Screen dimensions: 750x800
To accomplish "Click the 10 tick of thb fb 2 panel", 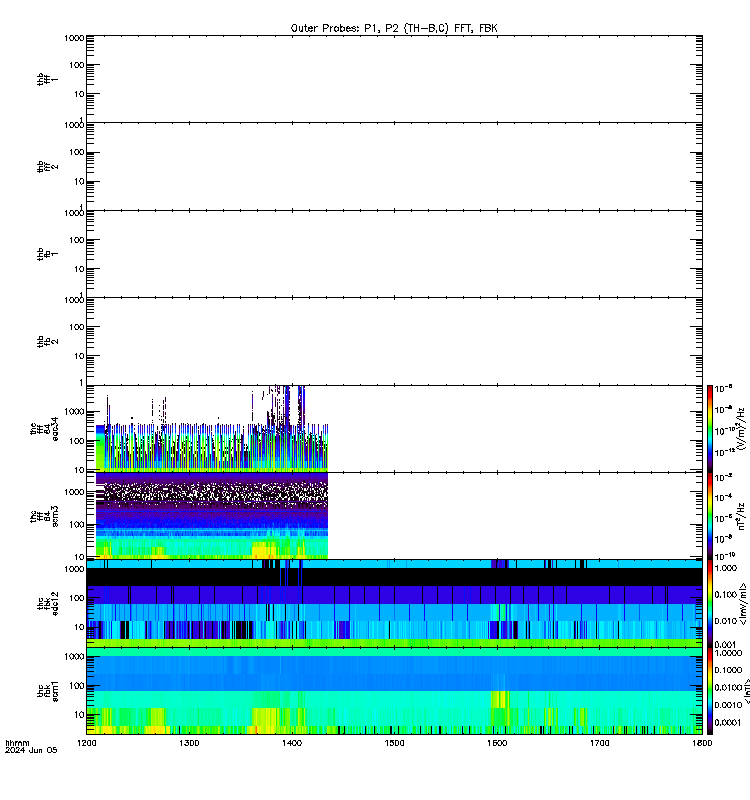I will pos(79,356).
